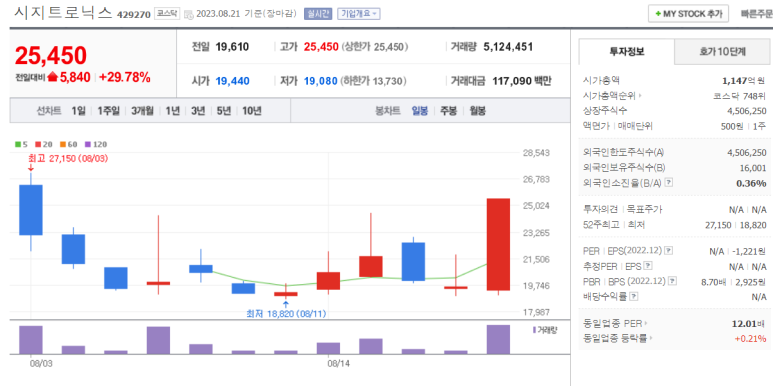Click the 08/14 date label on the chart axis
This screenshot has width=773, height=386.
338,363
